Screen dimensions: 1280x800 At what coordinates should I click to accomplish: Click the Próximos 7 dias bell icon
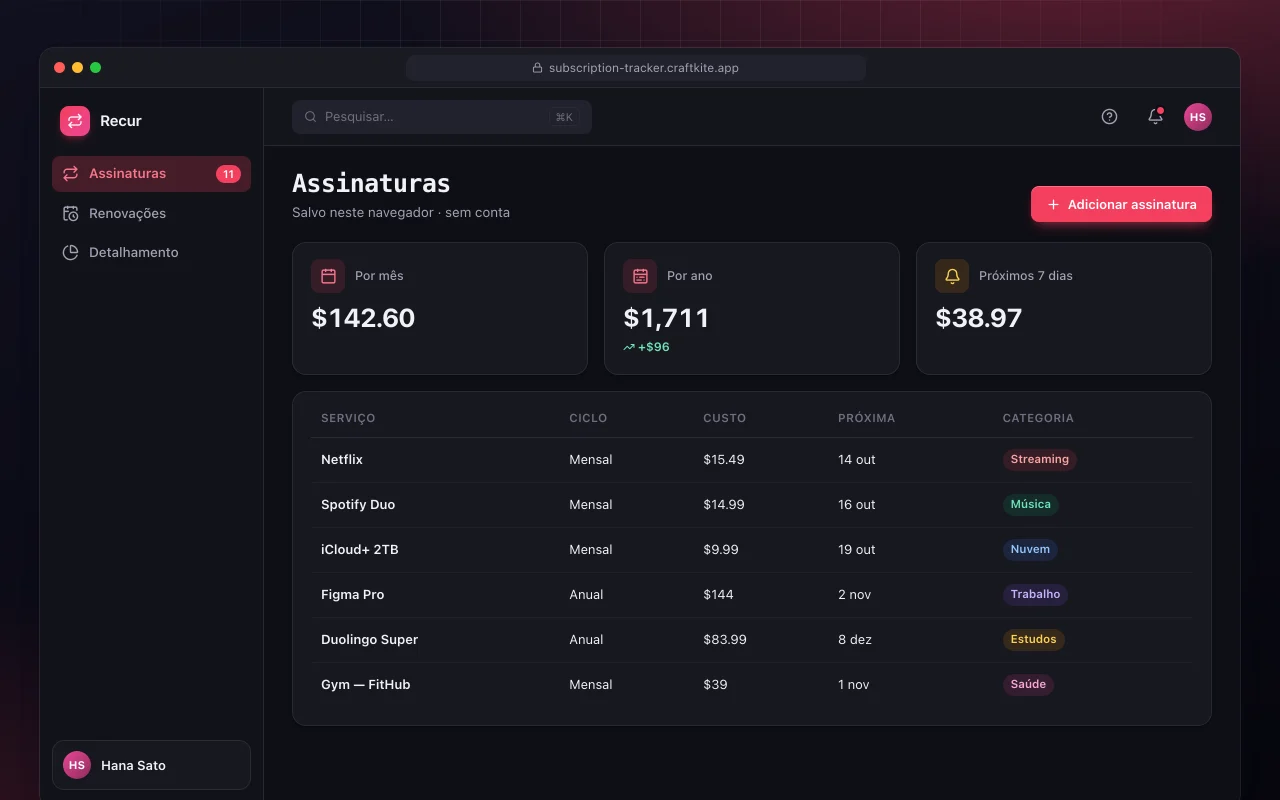(952, 276)
